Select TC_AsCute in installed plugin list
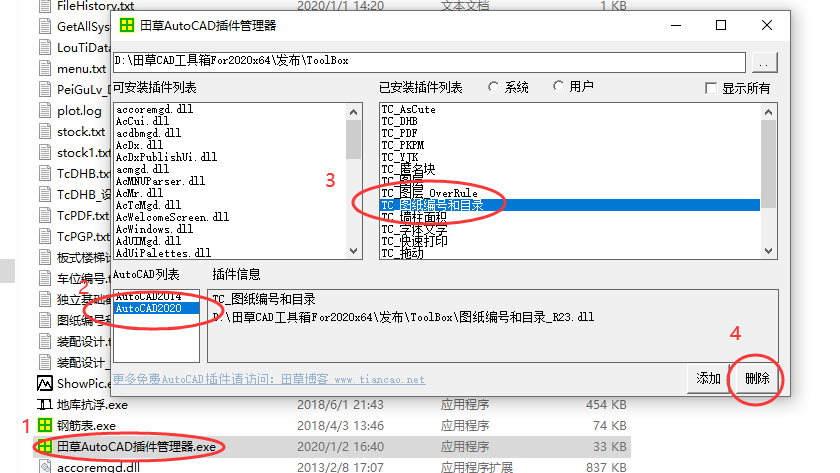The image size is (840, 473). [408, 109]
